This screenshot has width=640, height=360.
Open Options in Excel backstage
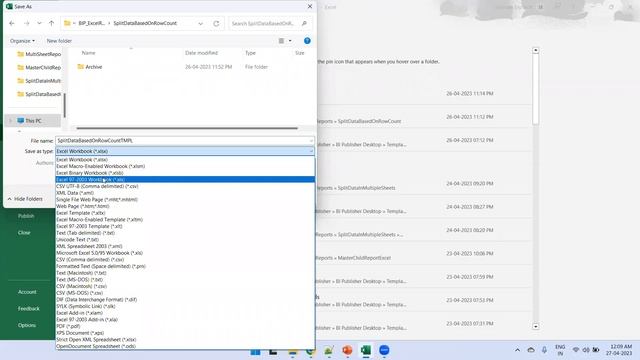27,325
